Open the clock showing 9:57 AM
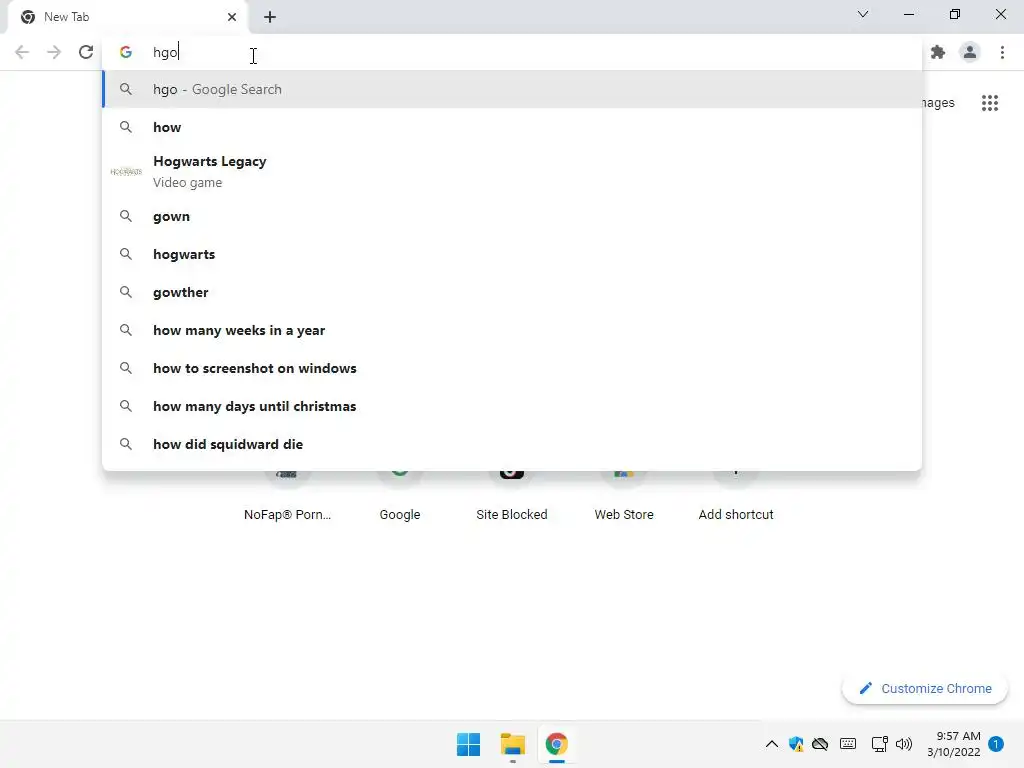The height and width of the screenshot is (768, 1024). tap(954, 744)
